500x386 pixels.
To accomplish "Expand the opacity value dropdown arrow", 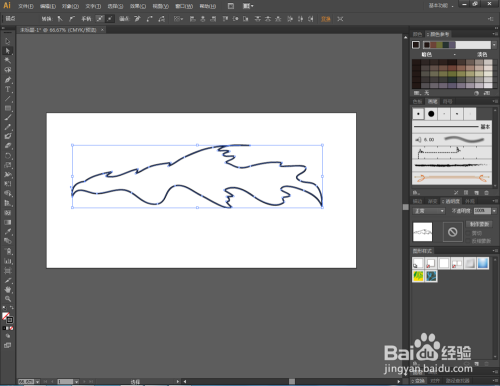I will [x=494, y=211].
